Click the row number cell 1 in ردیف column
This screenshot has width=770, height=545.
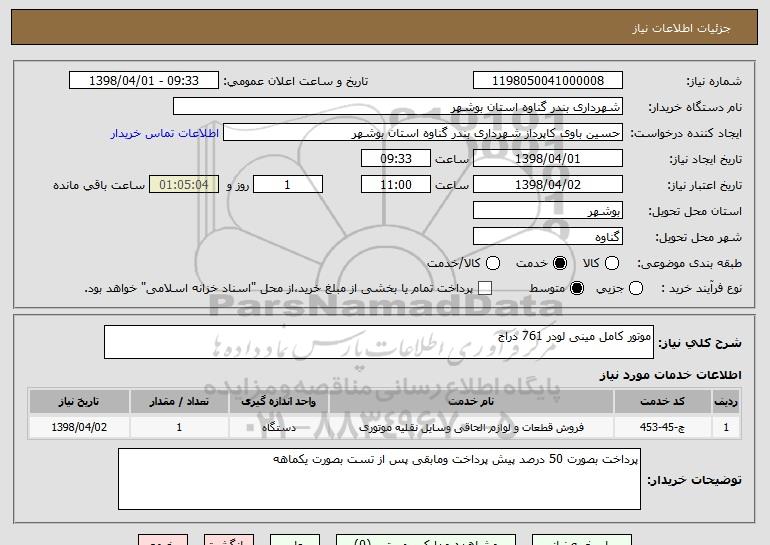(x=726, y=427)
